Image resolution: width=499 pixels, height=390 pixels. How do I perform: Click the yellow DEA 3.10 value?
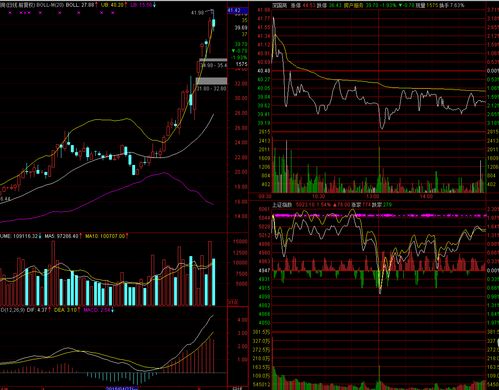pos(66,310)
